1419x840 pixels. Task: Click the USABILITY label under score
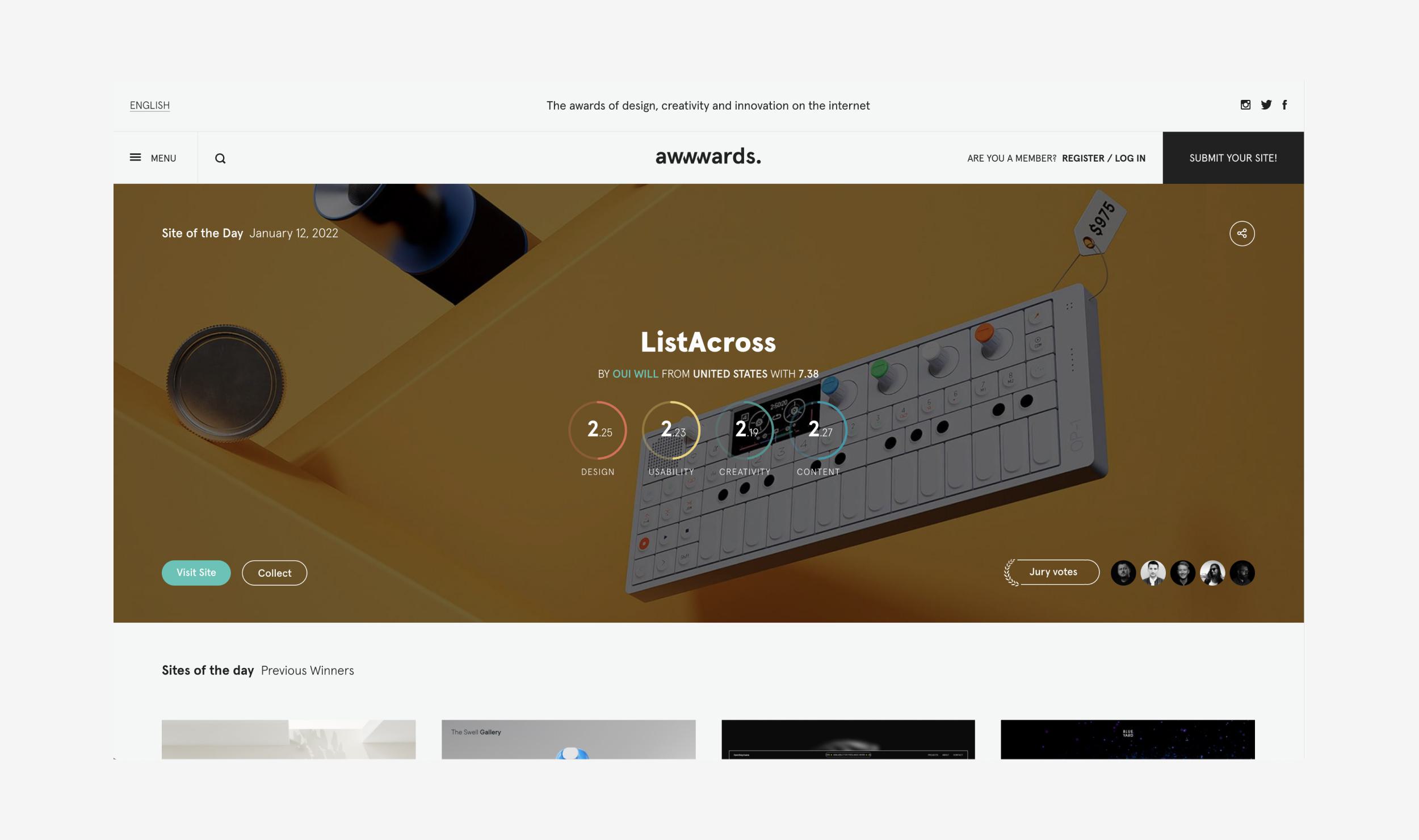(x=671, y=472)
